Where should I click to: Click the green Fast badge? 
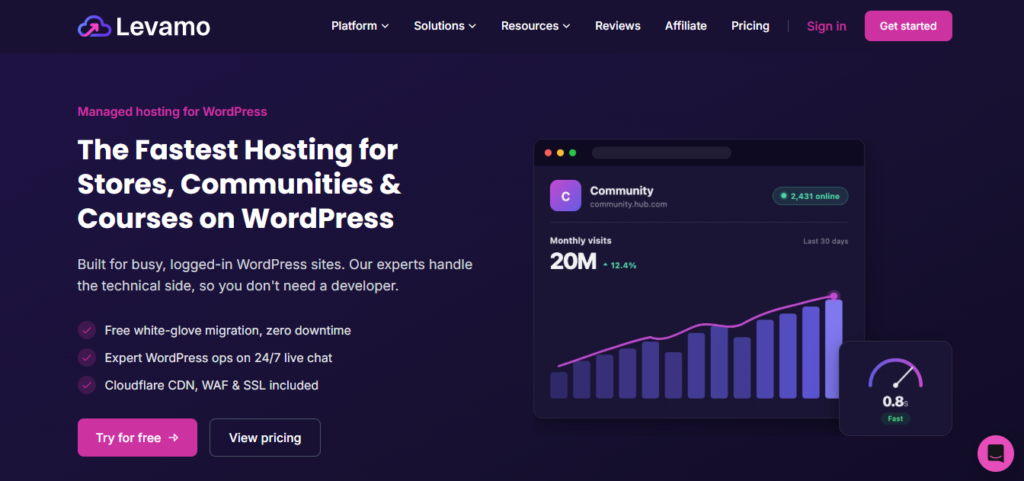coord(895,418)
